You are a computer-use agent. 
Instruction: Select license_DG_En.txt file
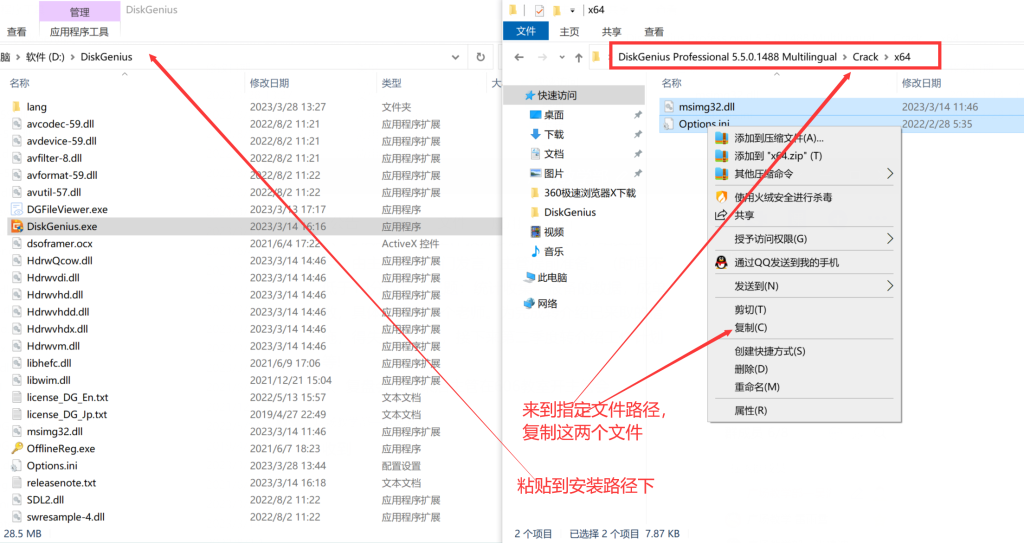[x=67, y=397]
